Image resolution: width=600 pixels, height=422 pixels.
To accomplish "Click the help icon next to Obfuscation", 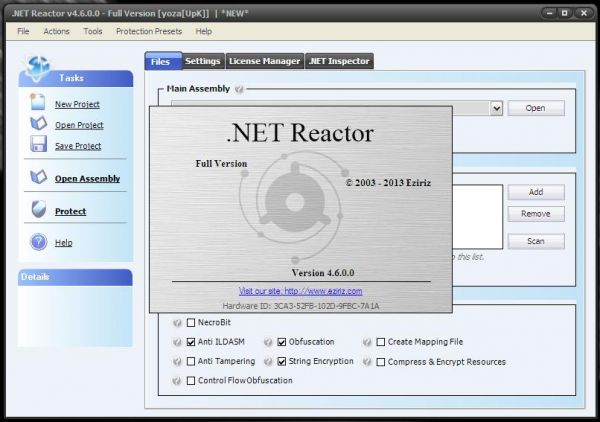I will tap(268, 342).
